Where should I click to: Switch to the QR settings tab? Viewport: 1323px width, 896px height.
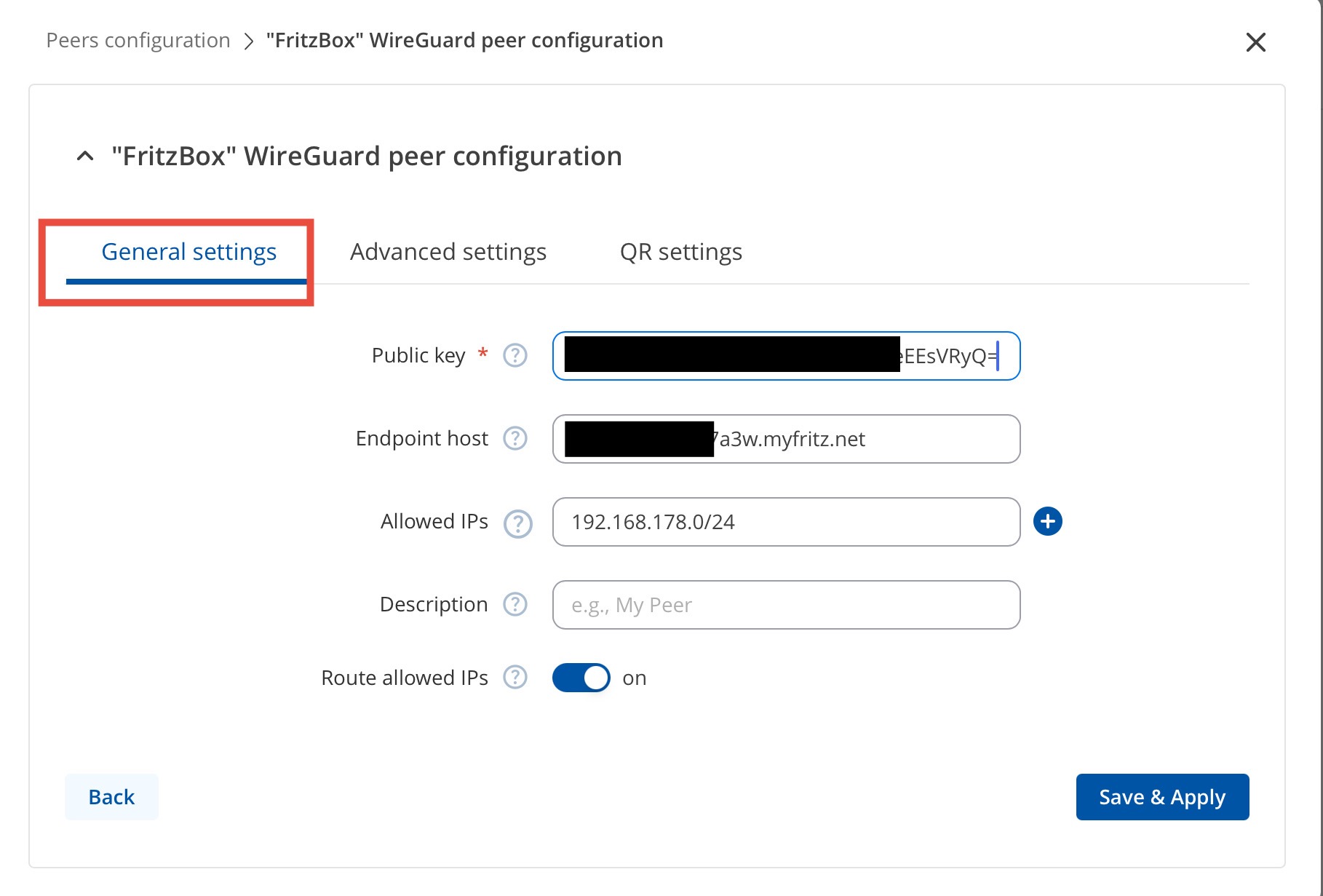click(680, 252)
